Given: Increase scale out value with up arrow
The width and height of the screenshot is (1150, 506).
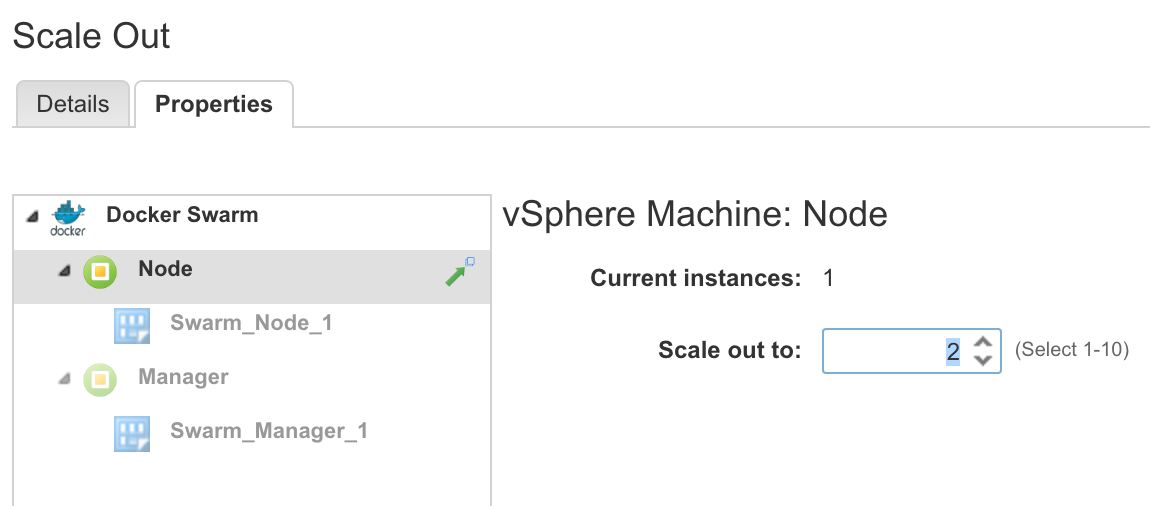Looking at the screenshot, I should (x=983, y=341).
